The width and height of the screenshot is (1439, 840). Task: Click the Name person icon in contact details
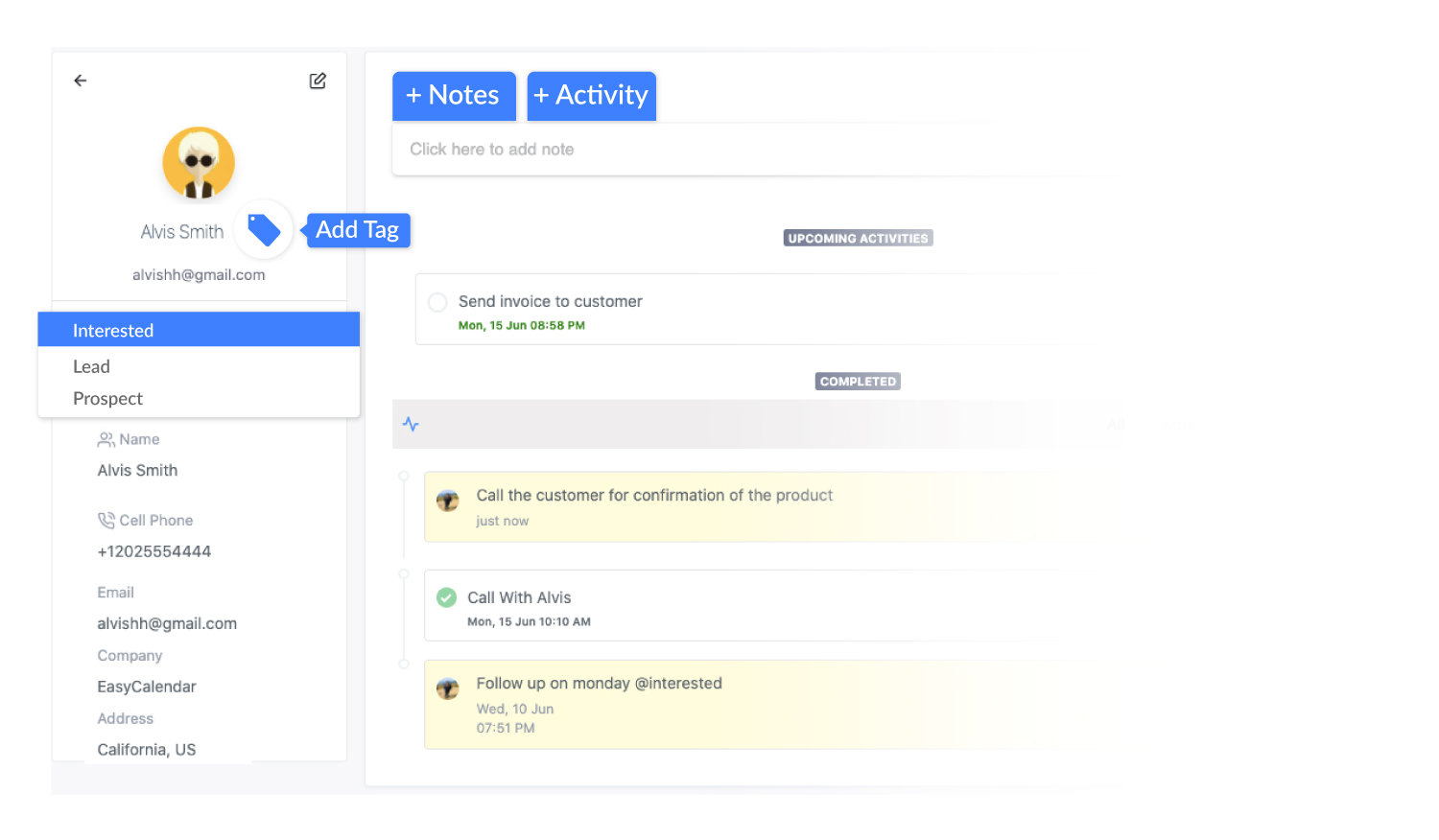point(106,438)
